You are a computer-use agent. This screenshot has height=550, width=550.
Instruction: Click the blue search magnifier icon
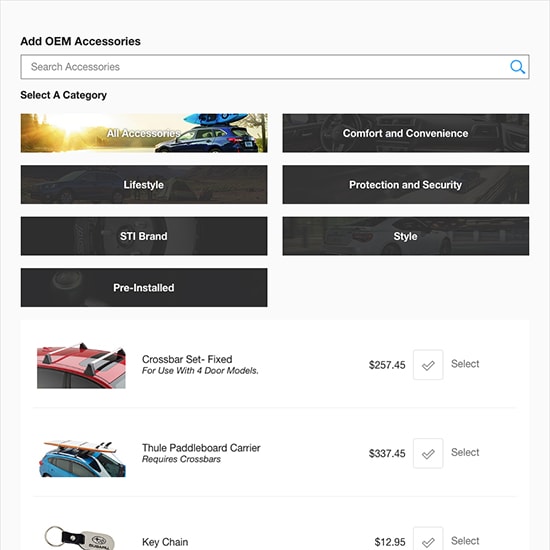[517, 67]
